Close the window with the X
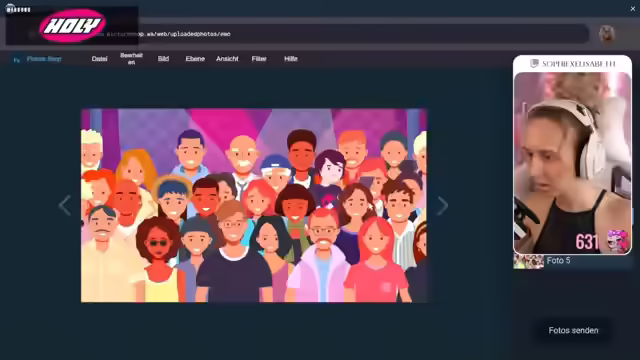This screenshot has height=360, width=640. (x=633, y=9)
